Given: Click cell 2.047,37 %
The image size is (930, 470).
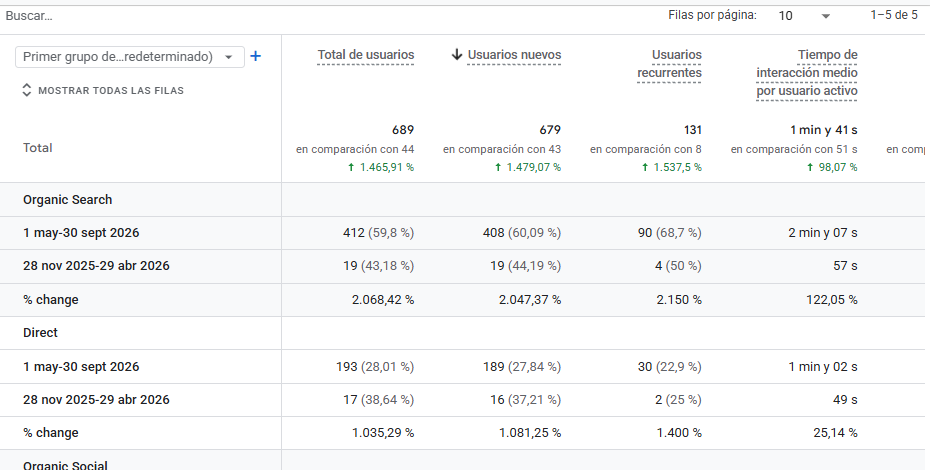Looking at the screenshot, I should click(530, 300).
